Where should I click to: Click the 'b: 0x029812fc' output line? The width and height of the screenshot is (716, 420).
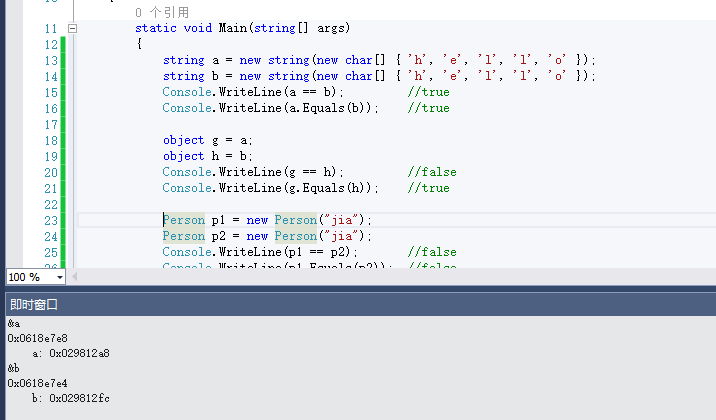pos(70,398)
